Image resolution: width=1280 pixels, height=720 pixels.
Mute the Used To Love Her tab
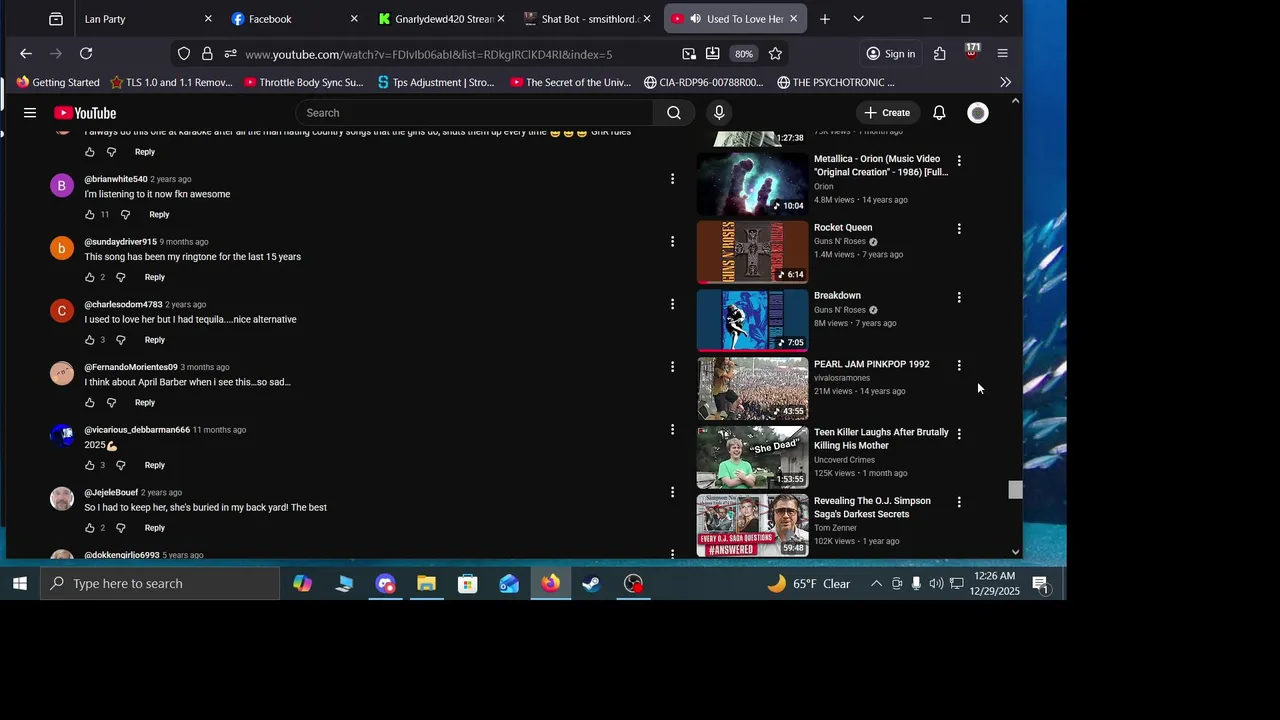[695, 19]
